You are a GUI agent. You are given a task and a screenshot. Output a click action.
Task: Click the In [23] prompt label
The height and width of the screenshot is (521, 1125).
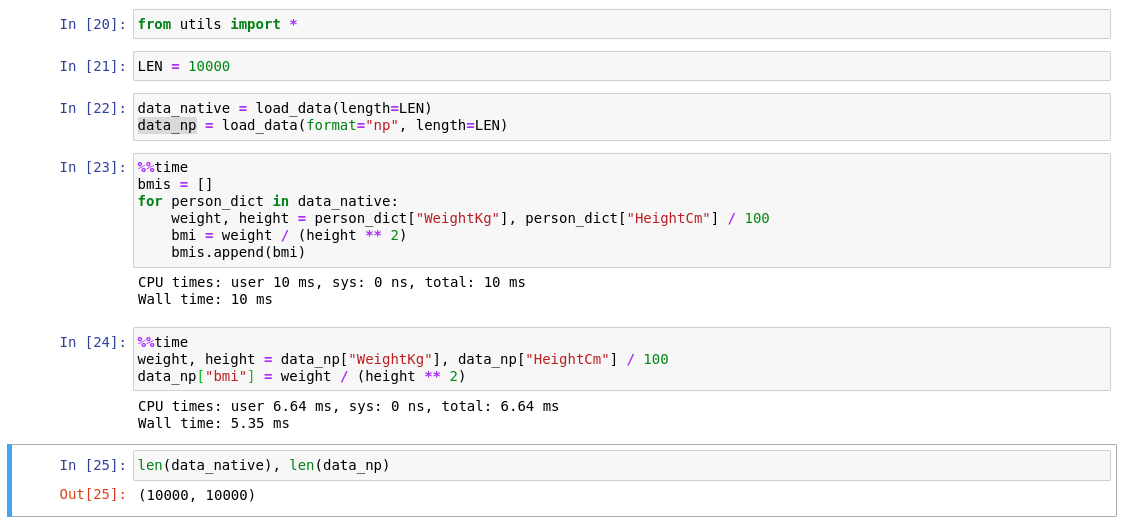[x=93, y=167]
